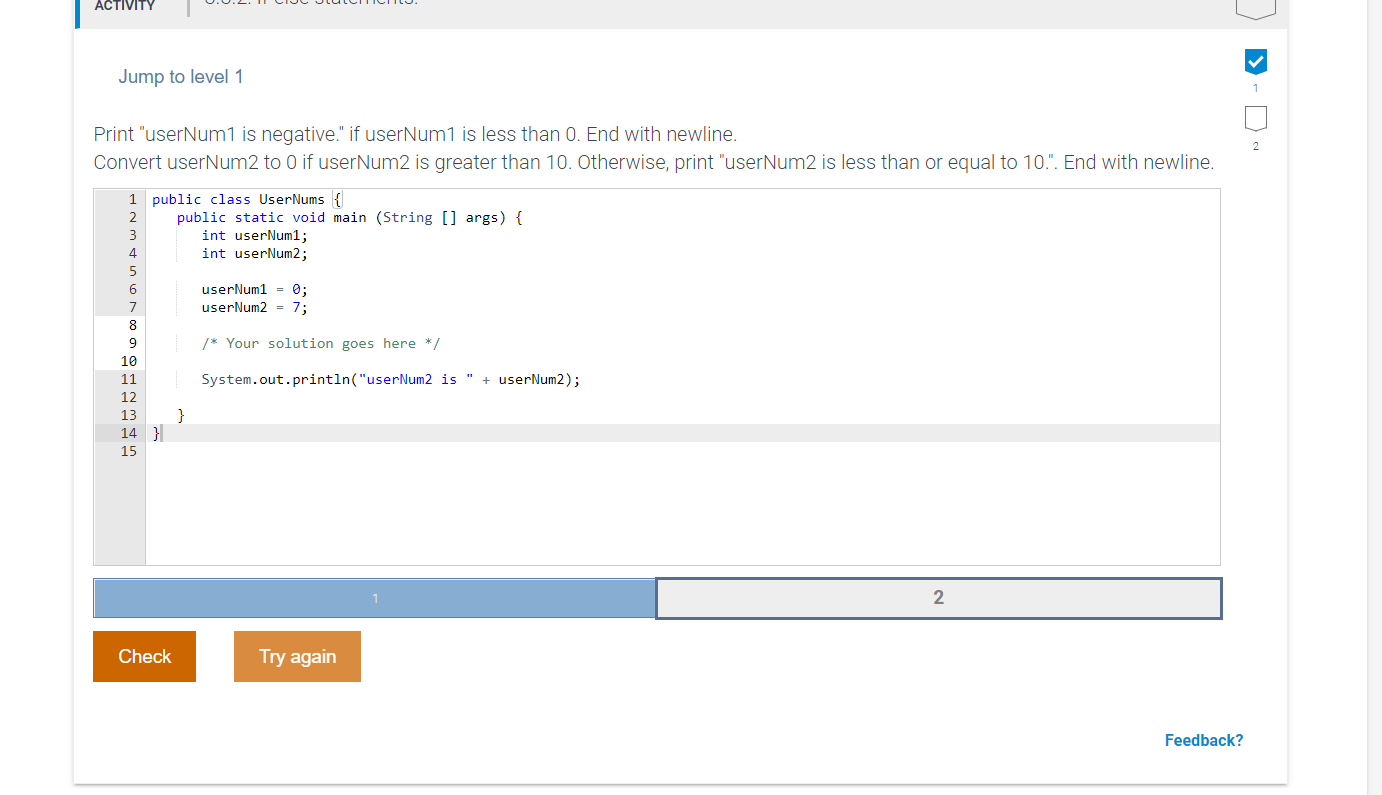The height and width of the screenshot is (795, 1382).
Task: Click the blue step 1 progress bar
Action: [374, 597]
